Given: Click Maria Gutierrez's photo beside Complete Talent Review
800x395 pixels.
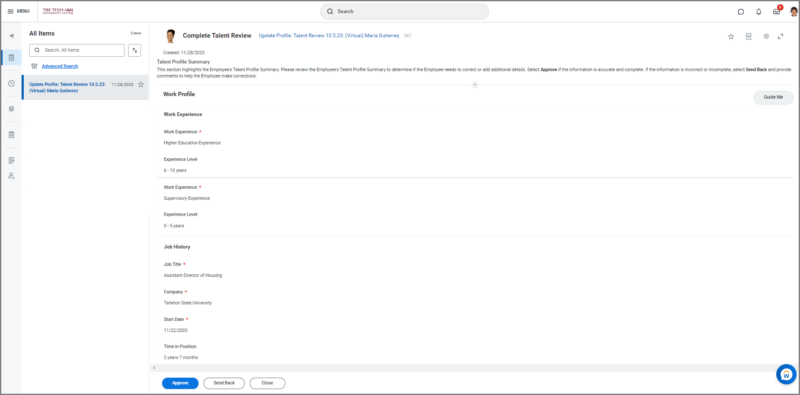Looking at the screenshot, I should pos(170,36).
